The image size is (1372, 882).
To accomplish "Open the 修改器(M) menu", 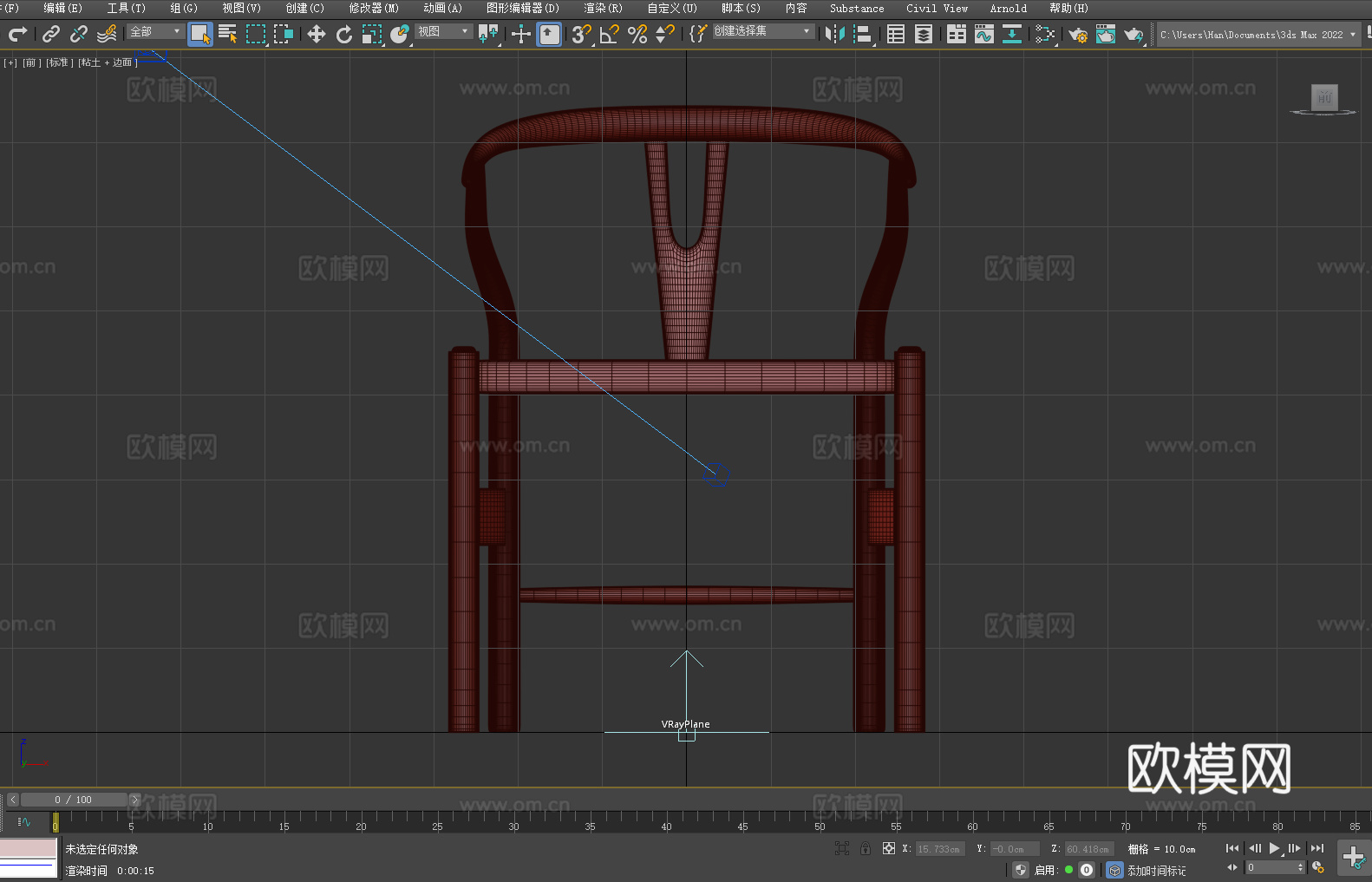I will tap(374, 8).
